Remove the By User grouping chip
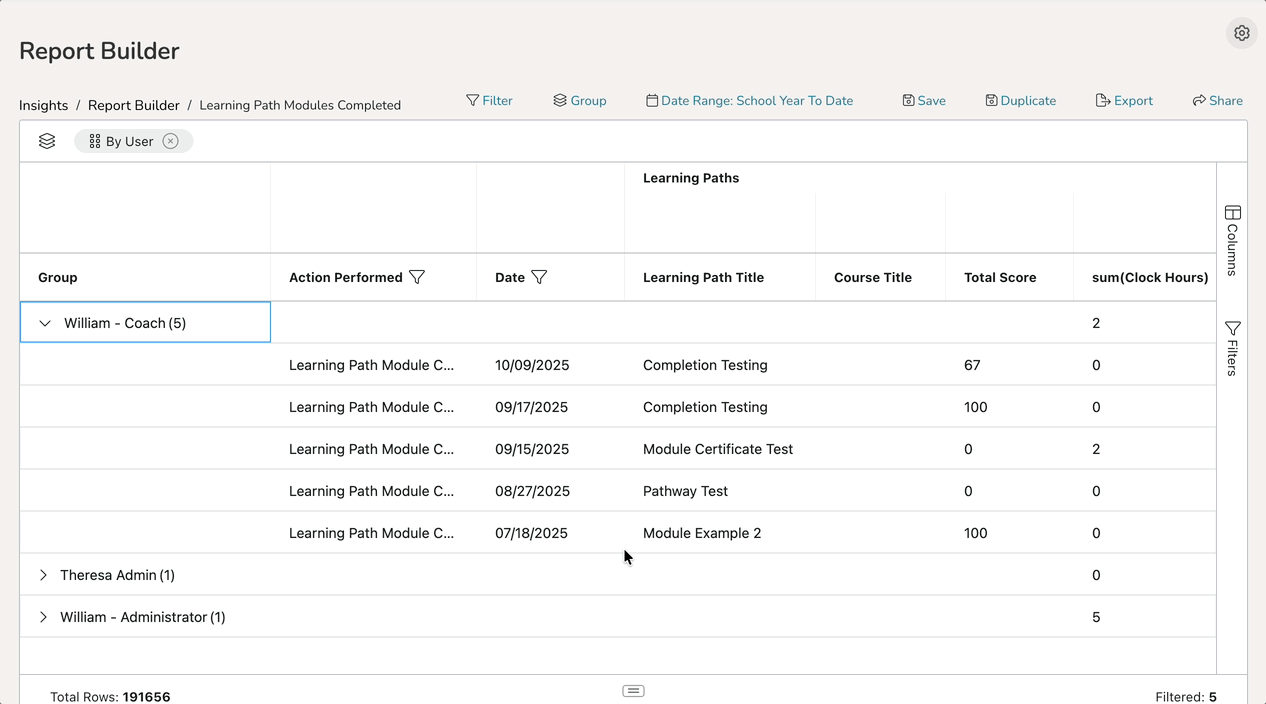This screenshot has height=704, width=1266. coord(171,141)
